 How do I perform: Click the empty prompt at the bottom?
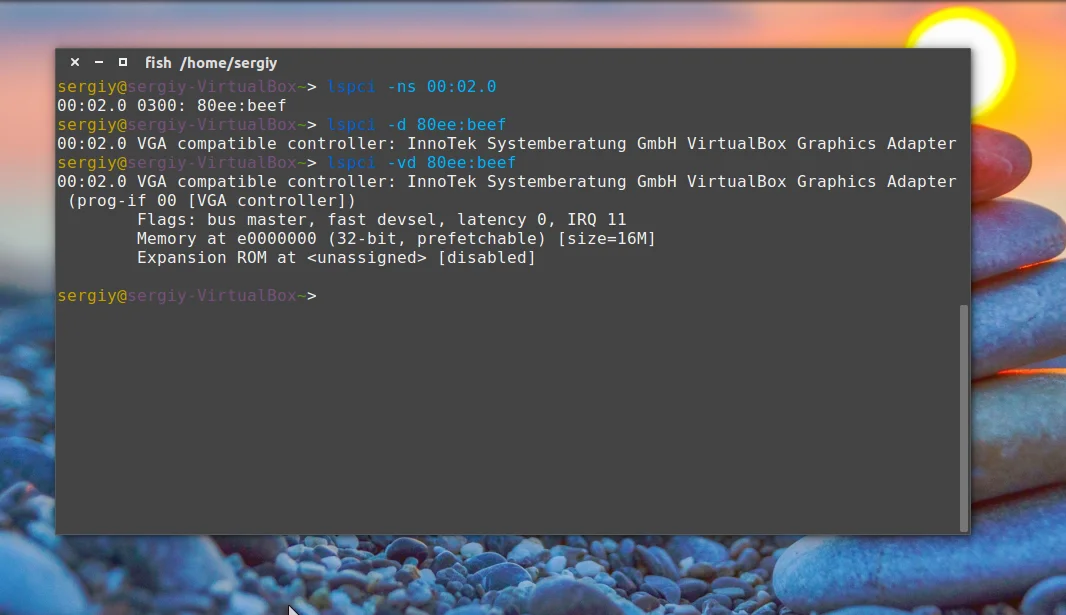pos(187,296)
